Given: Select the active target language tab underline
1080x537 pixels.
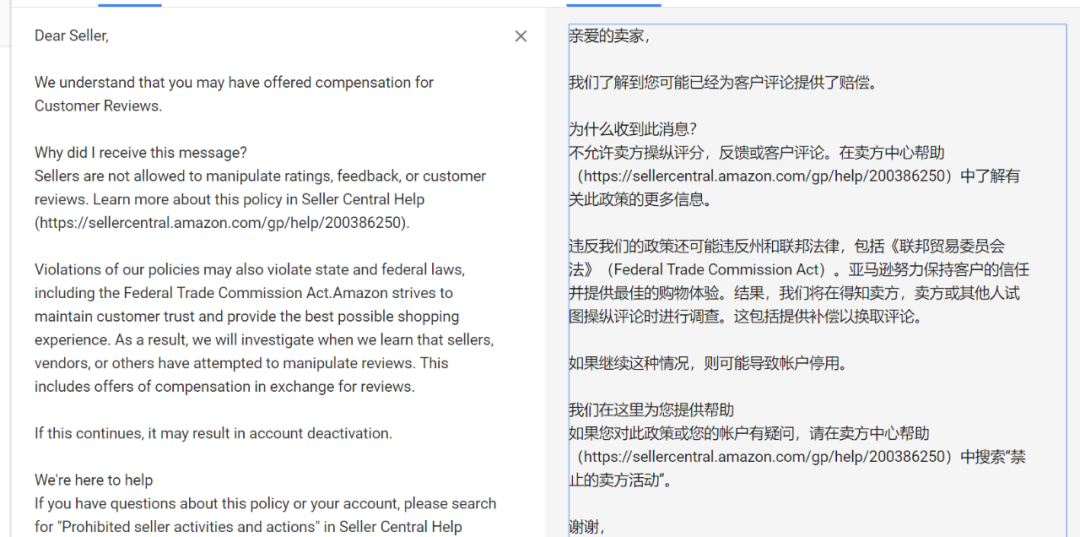Looking at the screenshot, I should (614, 5).
